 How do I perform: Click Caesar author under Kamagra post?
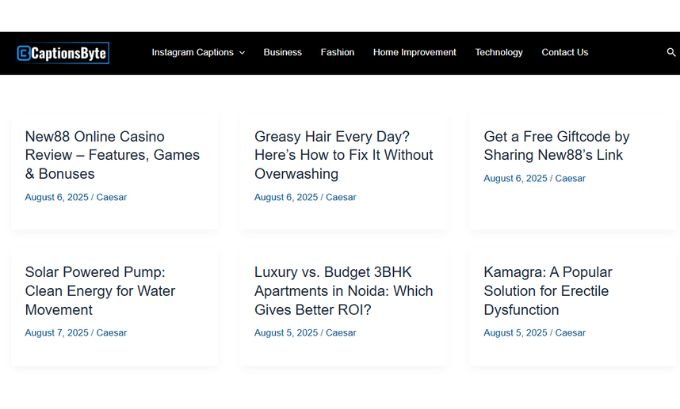pos(570,333)
